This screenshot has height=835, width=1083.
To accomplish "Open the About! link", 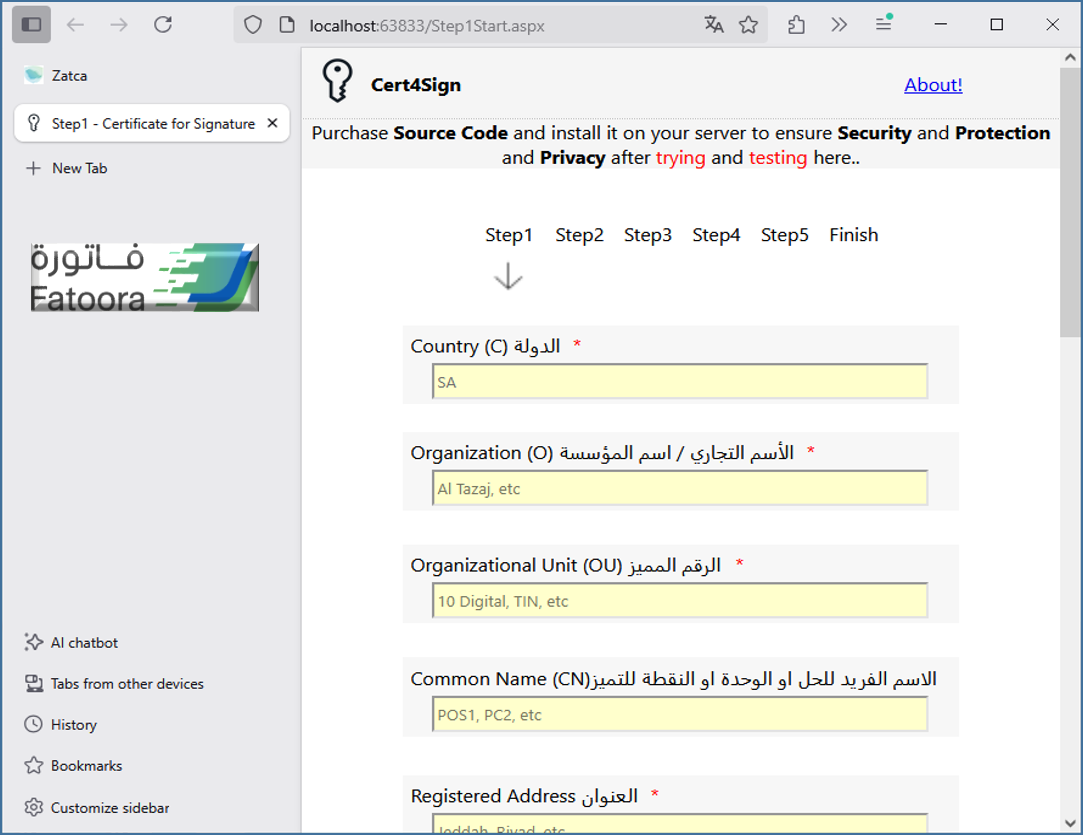I will point(933,85).
